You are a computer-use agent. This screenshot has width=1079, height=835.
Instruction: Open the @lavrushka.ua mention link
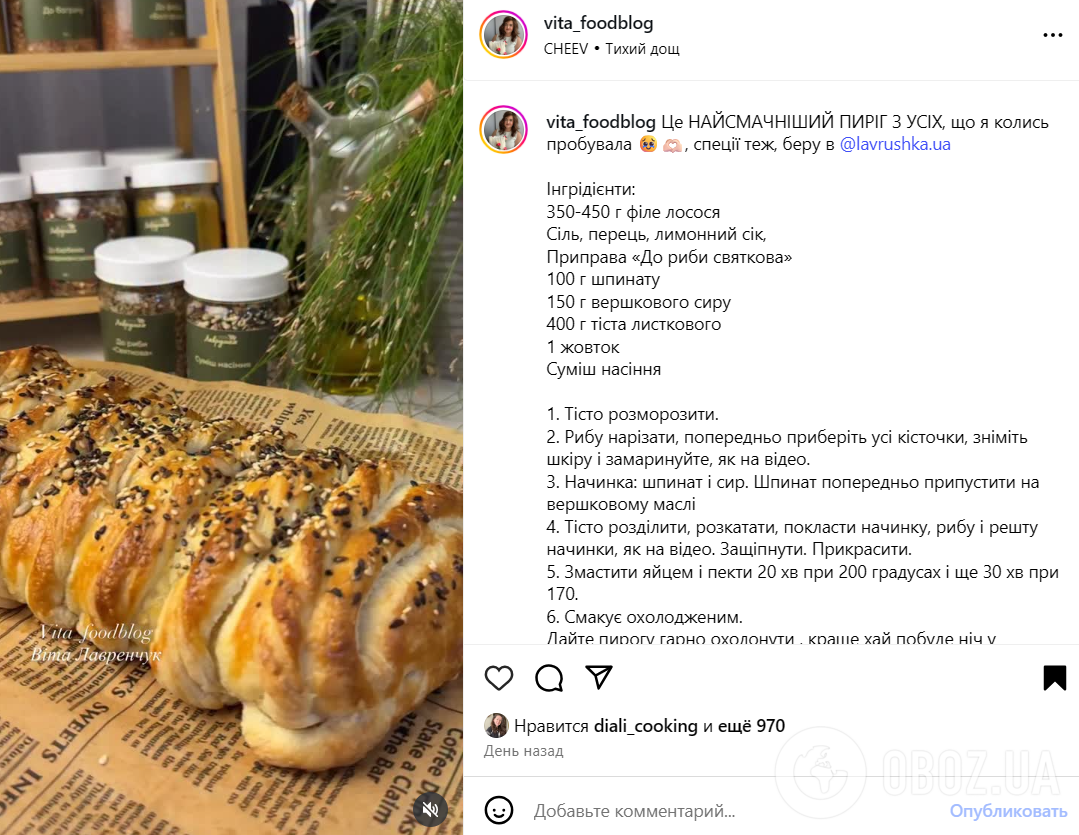pyautogui.click(x=895, y=144)
